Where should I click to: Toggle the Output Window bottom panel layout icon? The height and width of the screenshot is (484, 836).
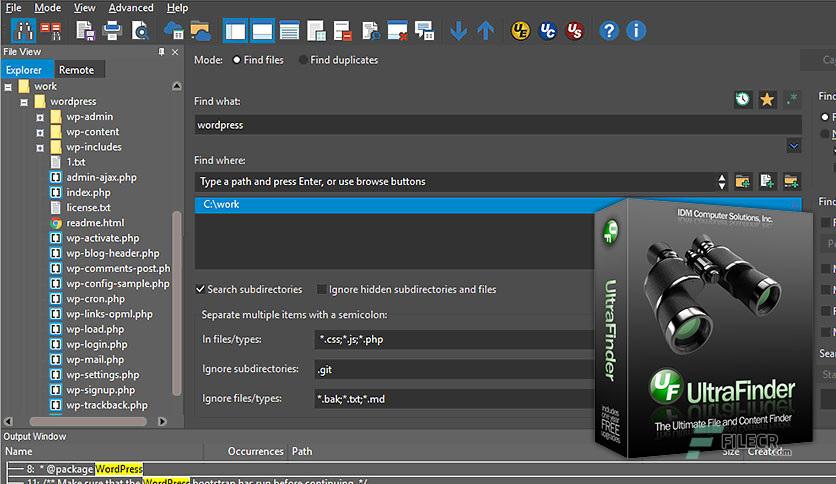[x=262, y=31]
